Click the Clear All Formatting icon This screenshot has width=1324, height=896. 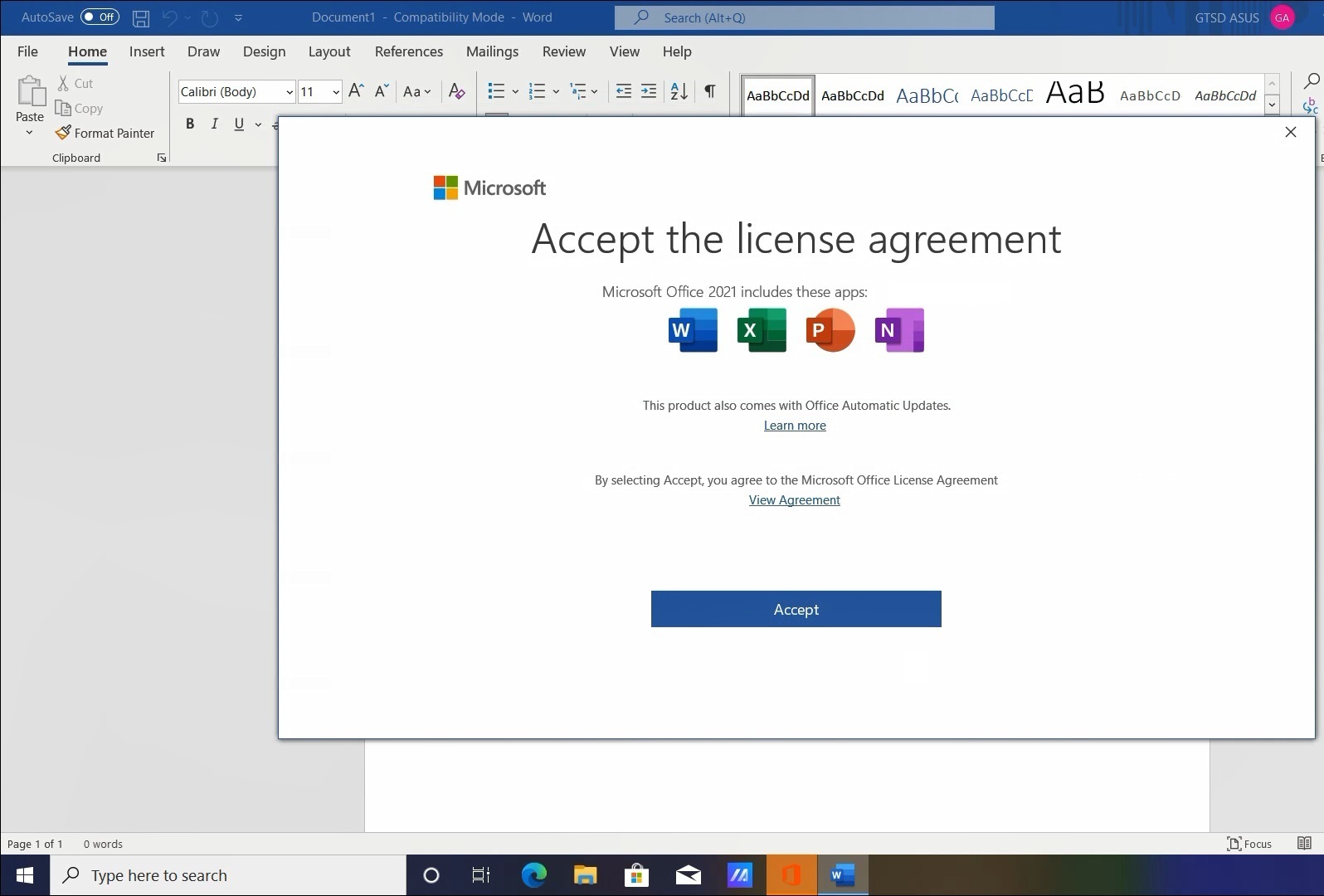click(x=456, y=91)
